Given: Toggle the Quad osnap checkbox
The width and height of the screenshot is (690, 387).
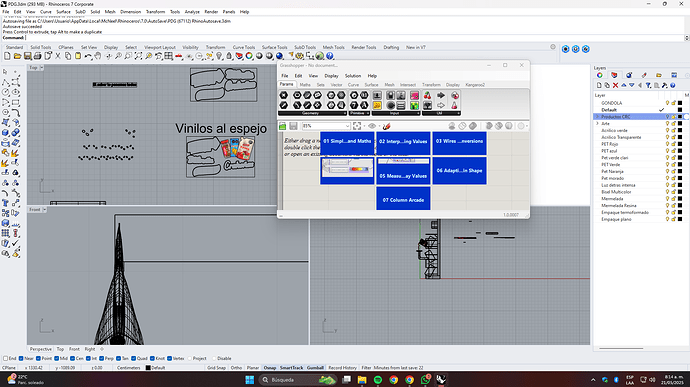Looking at the screenshot, I should pos(133,358).
